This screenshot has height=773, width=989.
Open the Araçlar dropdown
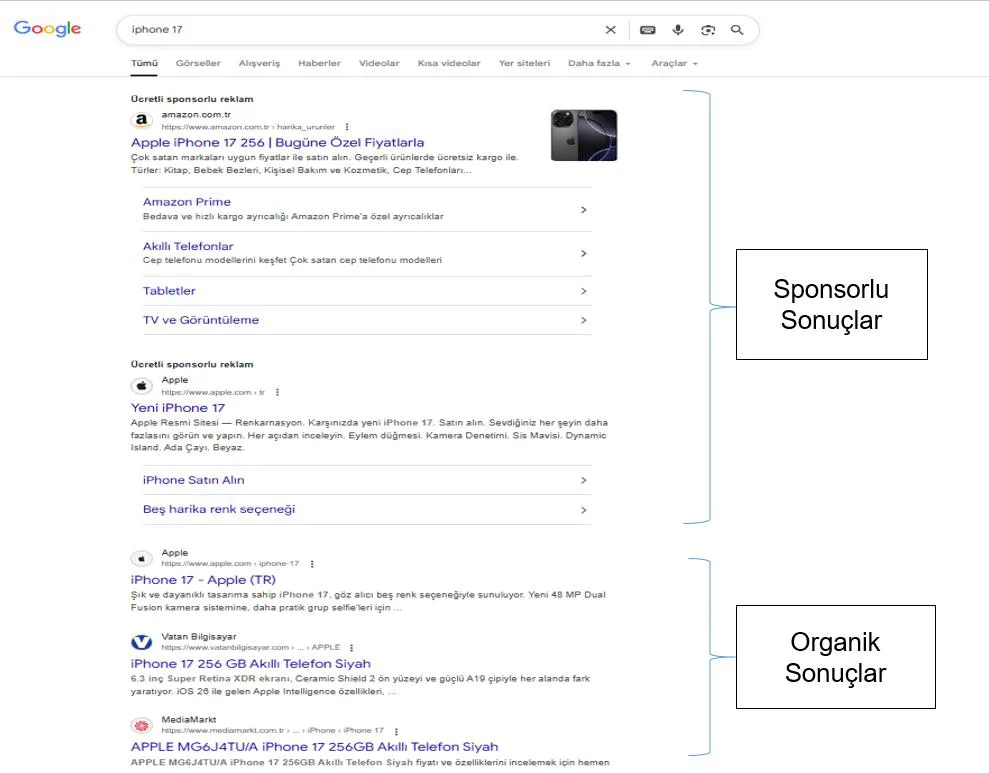(674, 63)
